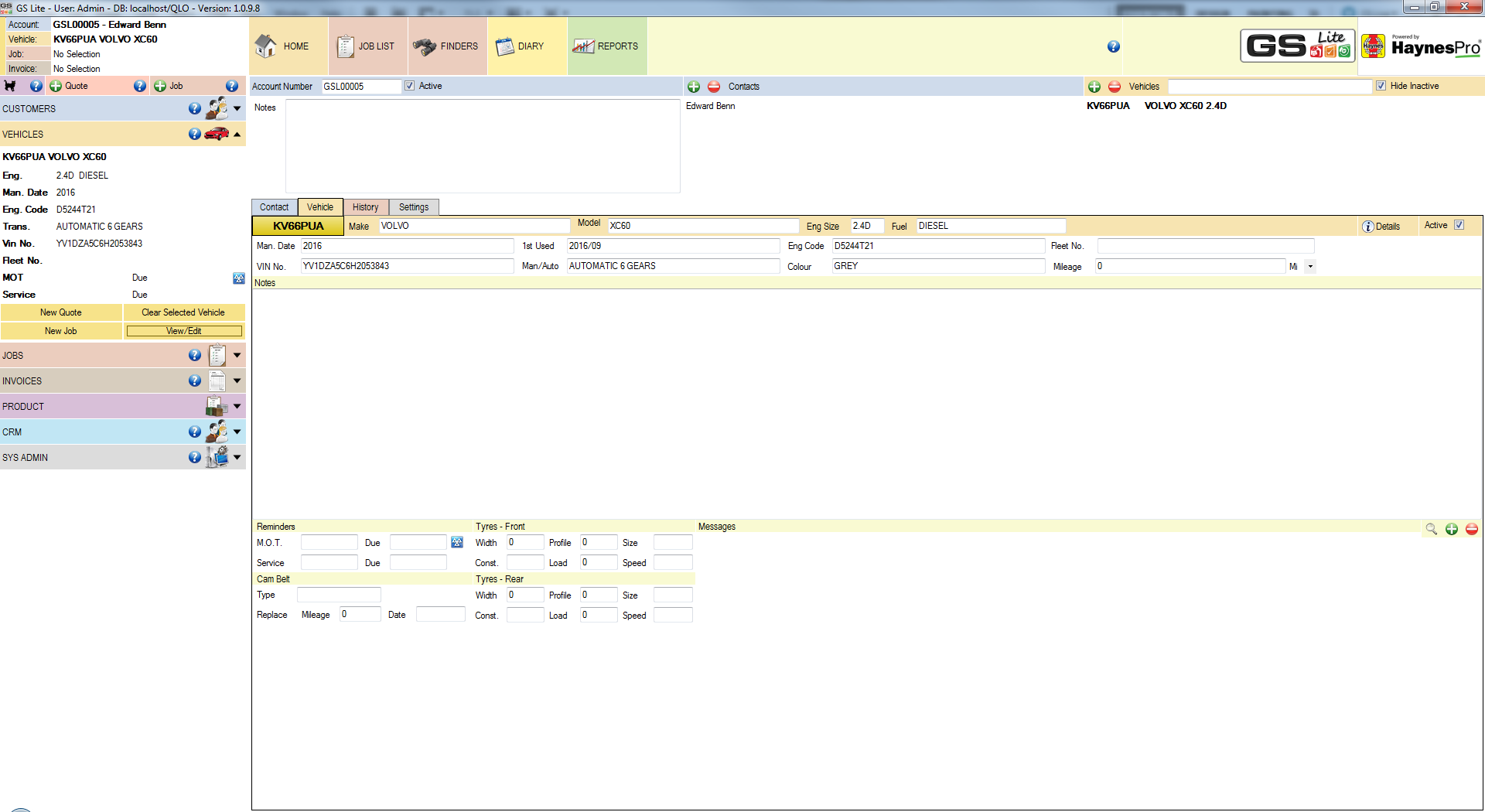The height and width of the screenshot is (812, 1485).
Task: Click the GS Lite logo
Action: point(1298,46)
